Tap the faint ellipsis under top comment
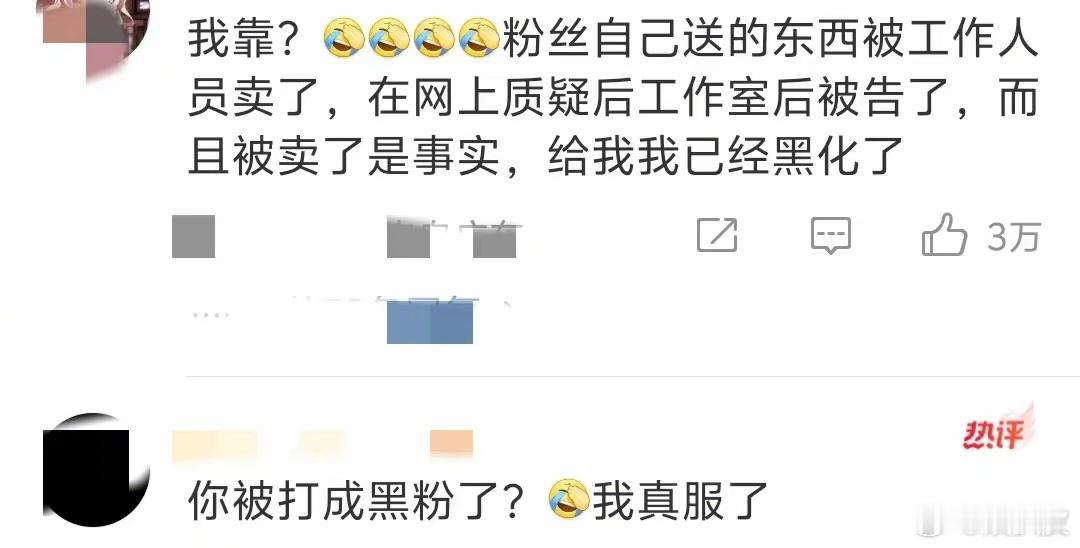Screen dimensions: 1080x548 point(211,315)
